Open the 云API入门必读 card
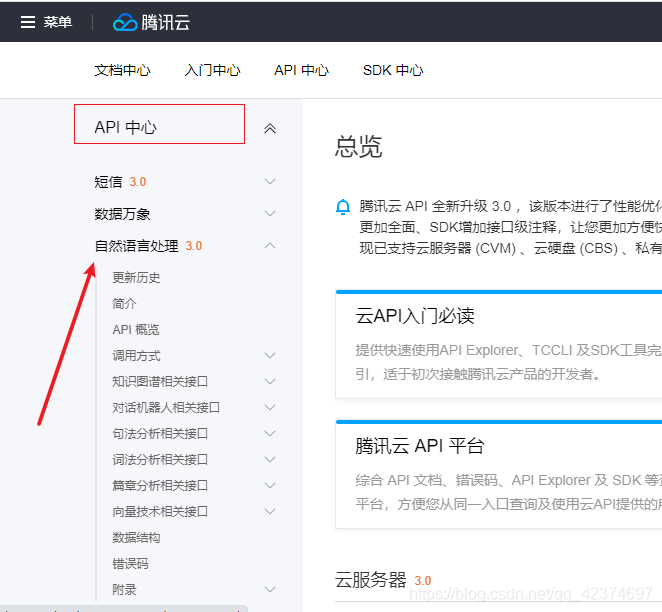This screenshot has width=662, height=612. tap(499, 344)
